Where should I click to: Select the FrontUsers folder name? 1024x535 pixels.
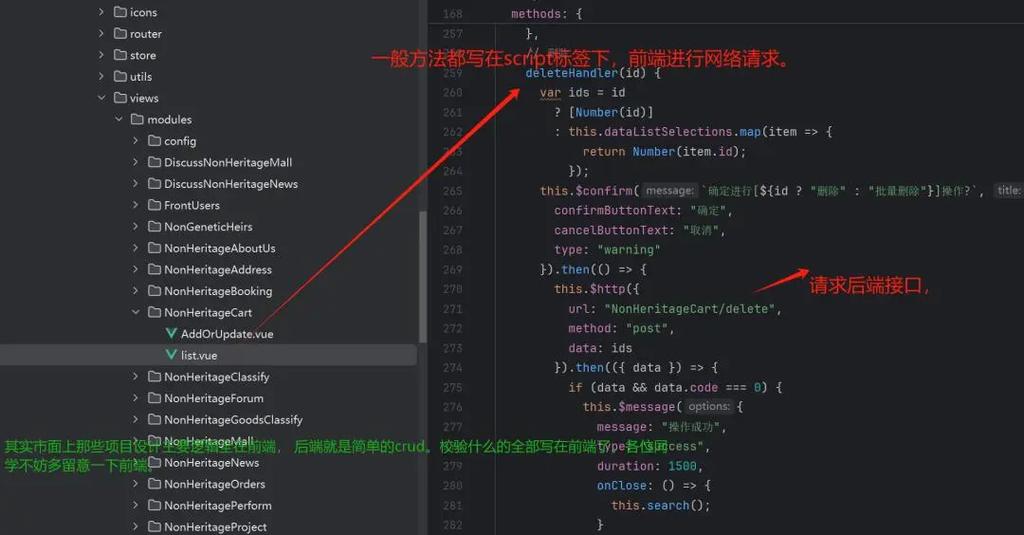click(192, 205)
